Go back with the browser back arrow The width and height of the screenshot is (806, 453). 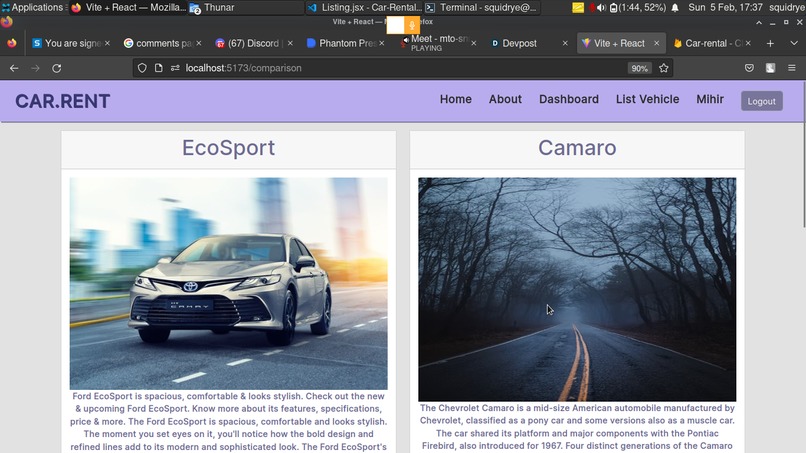[14, 68]
